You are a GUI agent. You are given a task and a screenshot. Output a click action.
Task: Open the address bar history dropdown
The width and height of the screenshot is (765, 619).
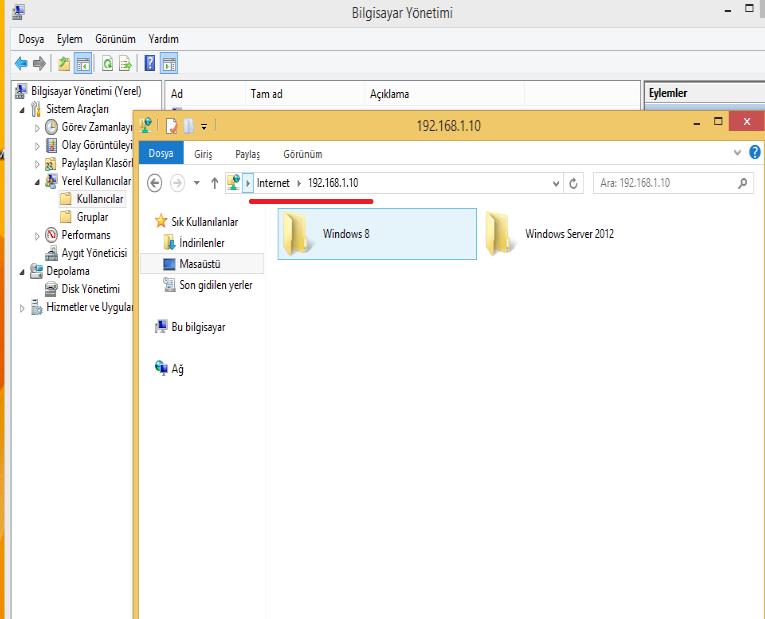tap(556, 184)
